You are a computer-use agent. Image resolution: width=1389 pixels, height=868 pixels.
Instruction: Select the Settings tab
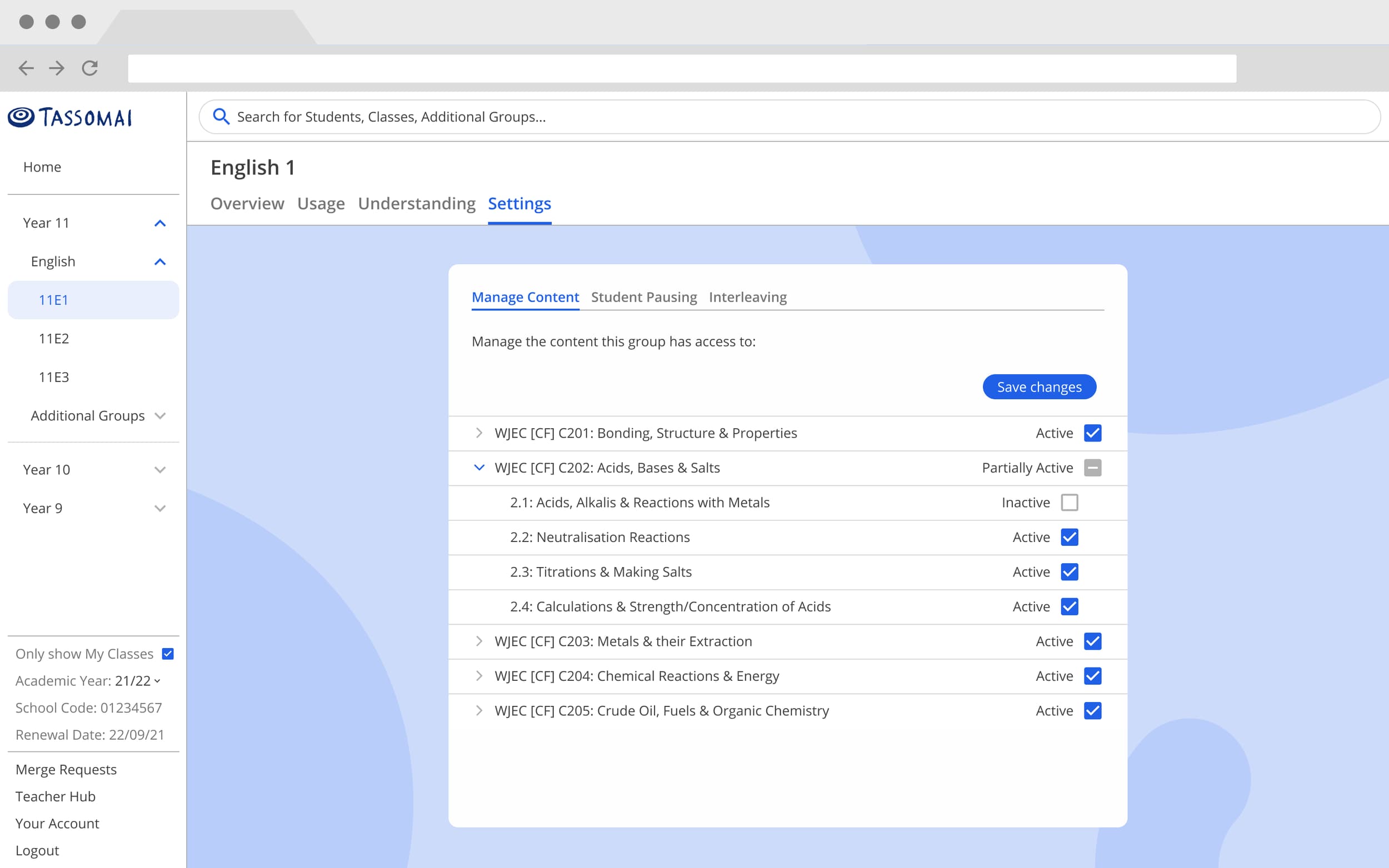(x=519, y=203)
